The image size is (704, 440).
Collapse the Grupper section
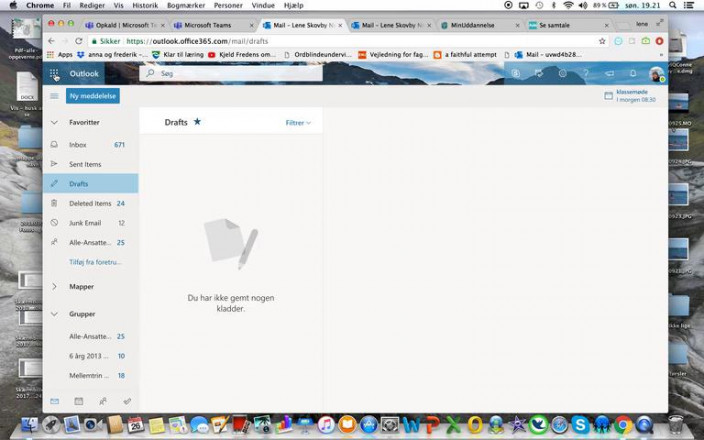pos(54,314)
